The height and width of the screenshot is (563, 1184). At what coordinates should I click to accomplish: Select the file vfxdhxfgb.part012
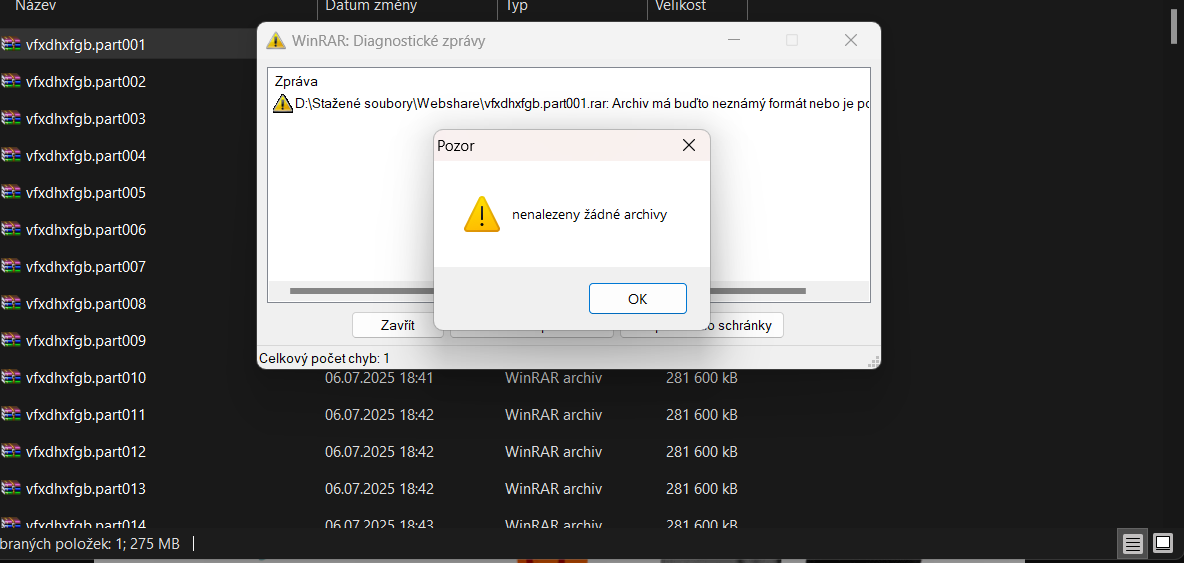(85, 451)
